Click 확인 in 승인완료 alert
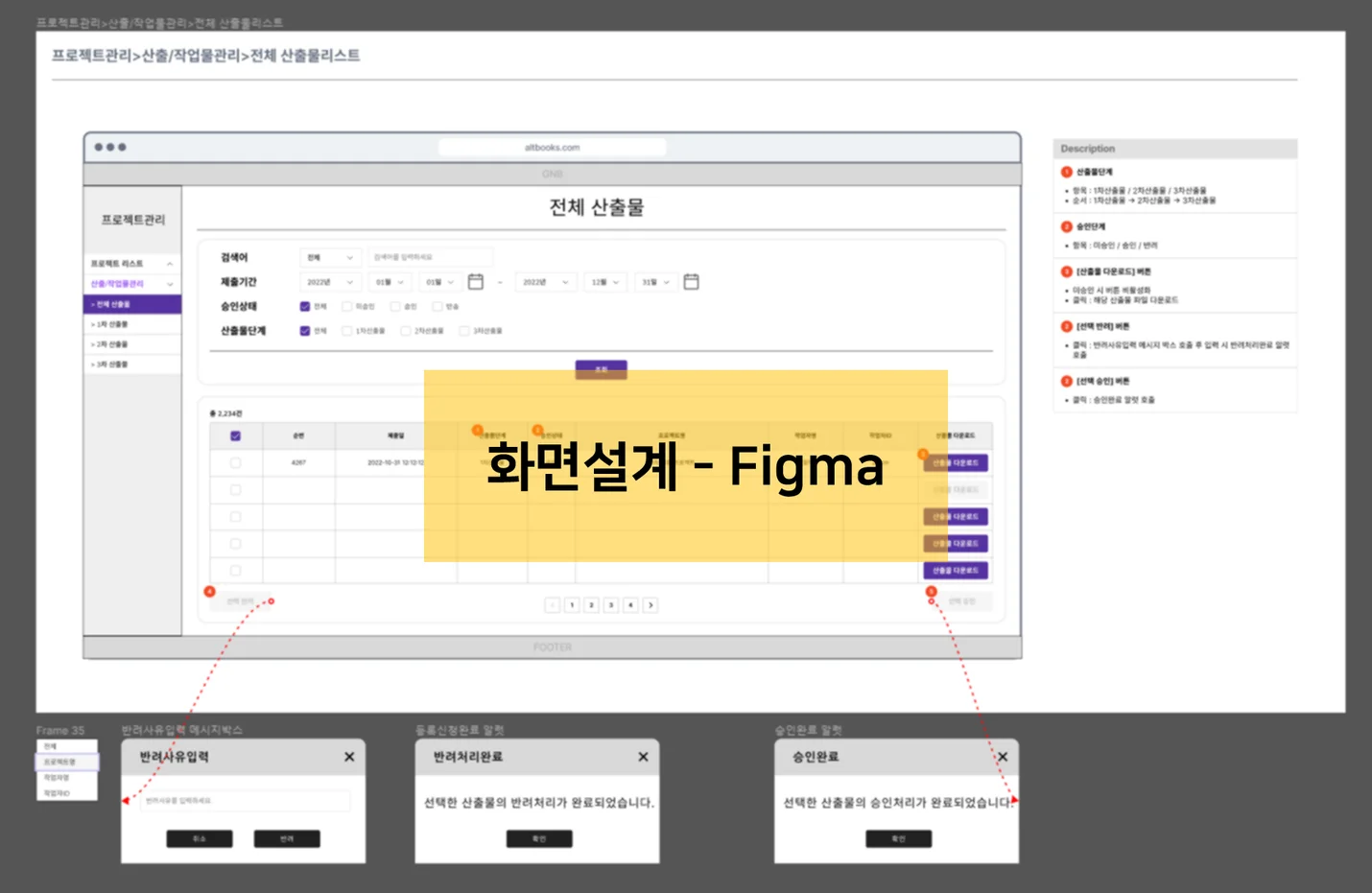The height and width of the screenshot is (893, 1372). pos(898,839)
